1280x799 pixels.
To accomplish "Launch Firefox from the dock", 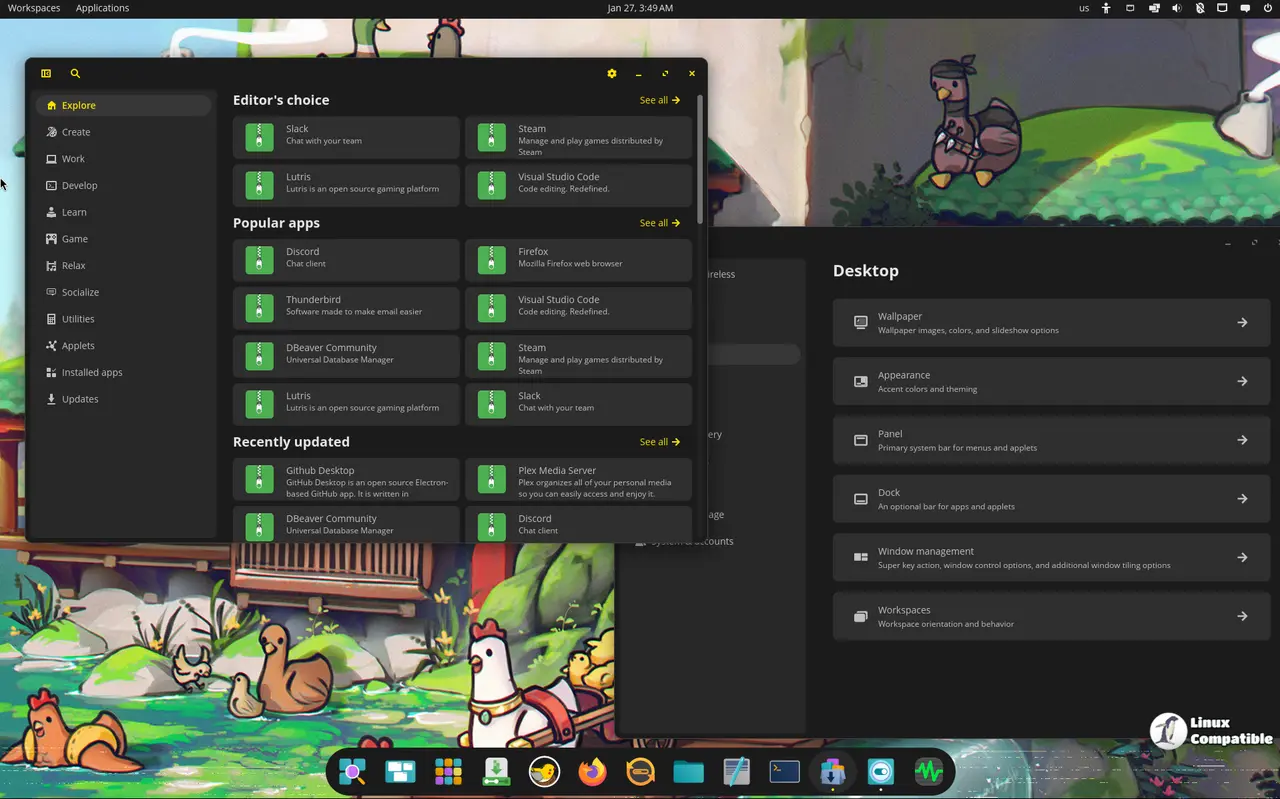I will pos(592,772).
